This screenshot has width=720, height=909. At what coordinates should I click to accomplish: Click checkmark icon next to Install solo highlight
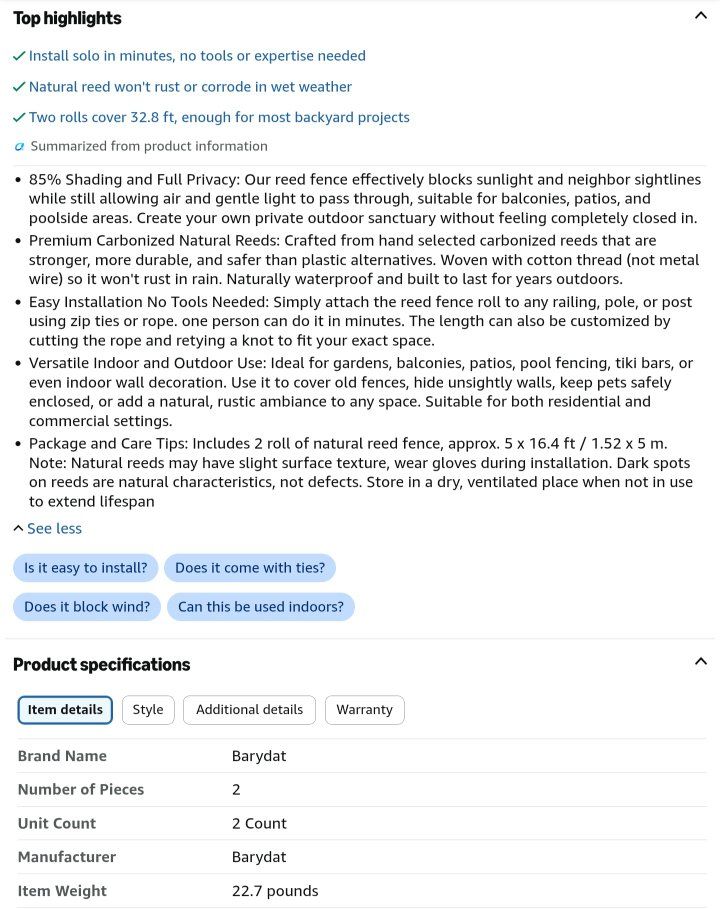(x=19, y=56)
